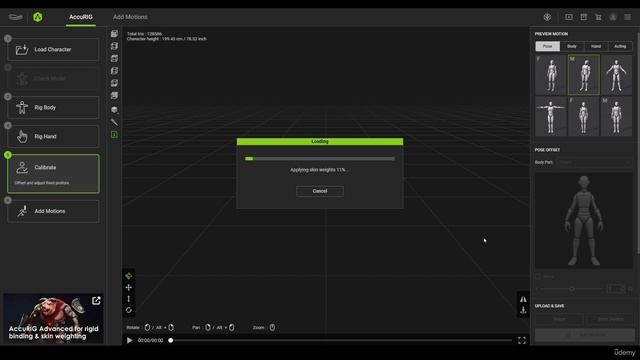Switch to the Add Motions top tab
This screenshot has height=360, width=640.
coord(130,17)
